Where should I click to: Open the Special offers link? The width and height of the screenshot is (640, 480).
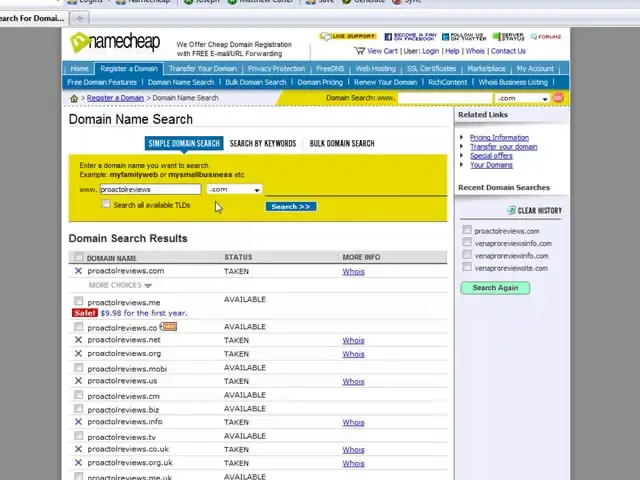(491, 156)
